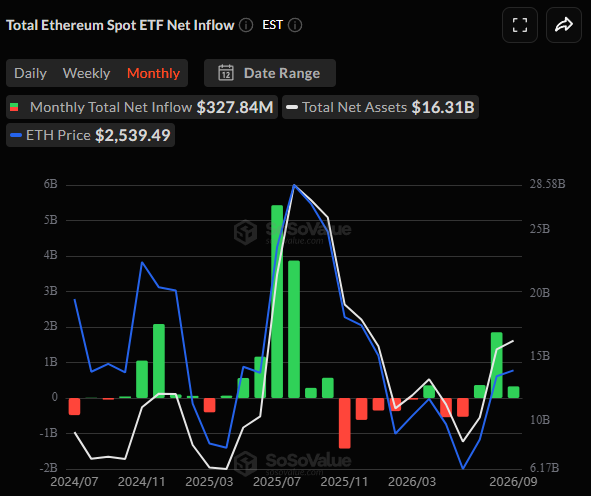Viewport: 591px width, 496px height.
Task: Click the 6.17B right axis label
Action: tap(544, 468)
